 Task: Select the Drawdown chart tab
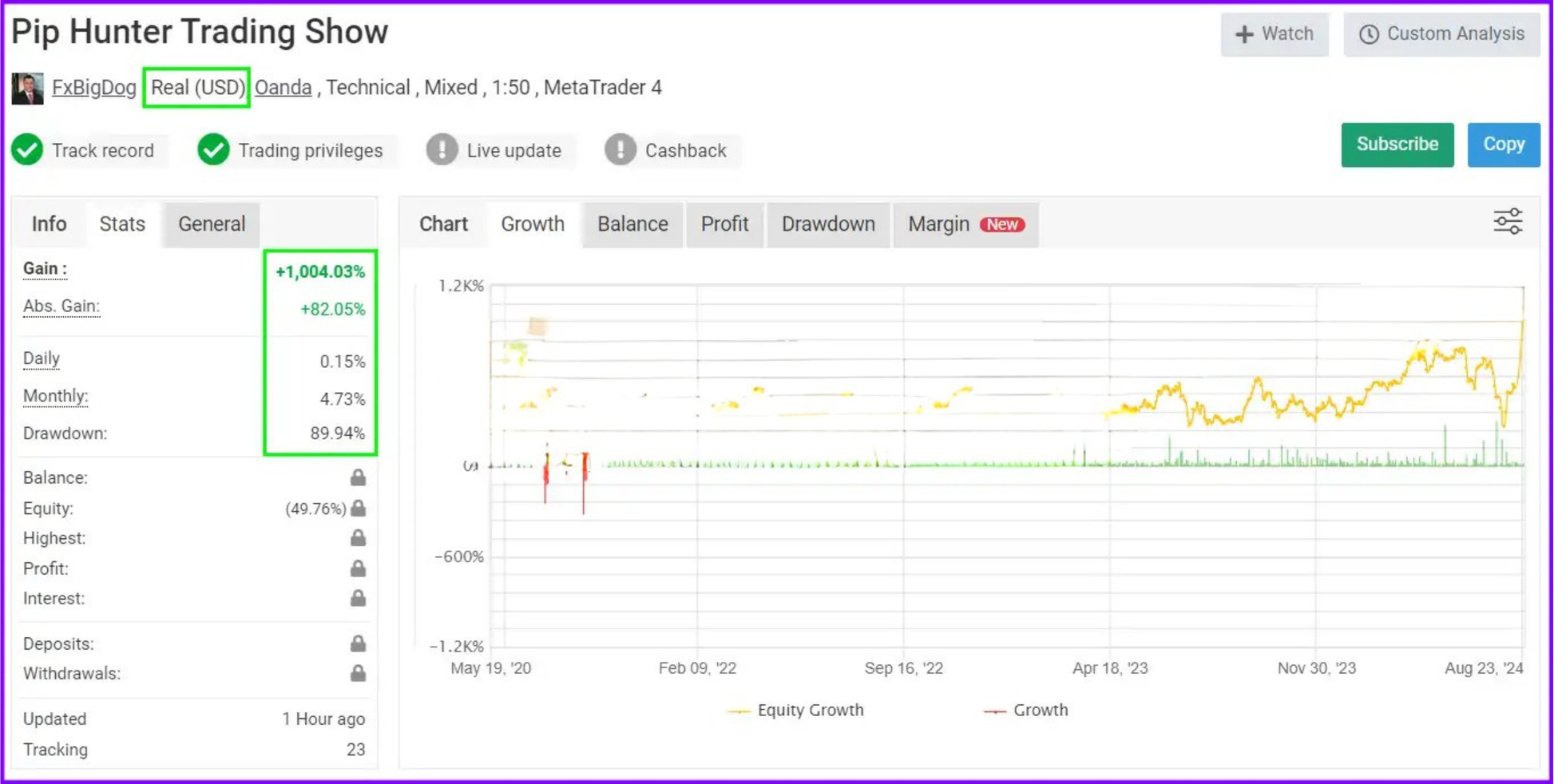(x=828, y=224)
